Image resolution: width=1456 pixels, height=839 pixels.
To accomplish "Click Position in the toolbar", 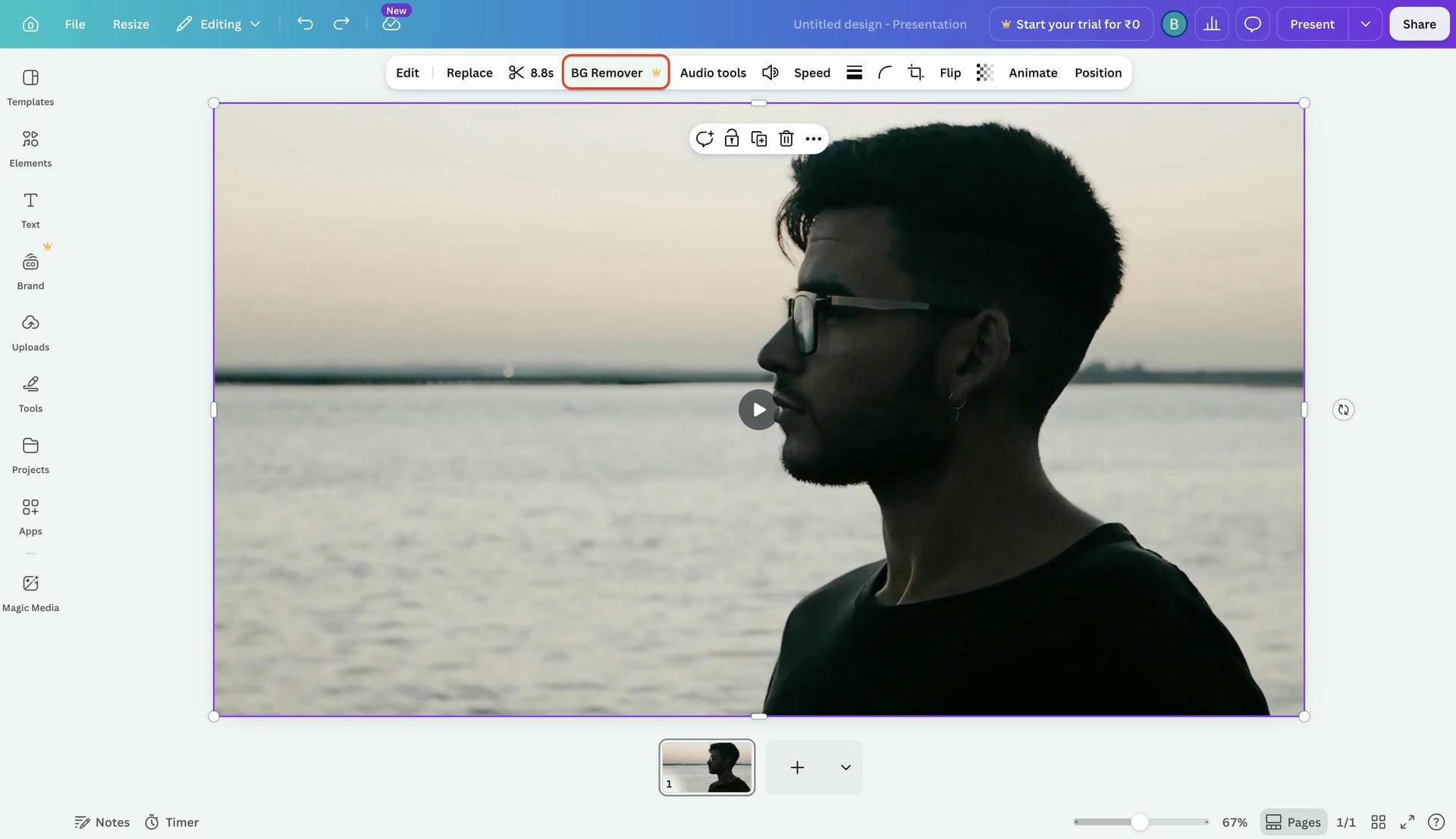I will tap(1097, 73).
